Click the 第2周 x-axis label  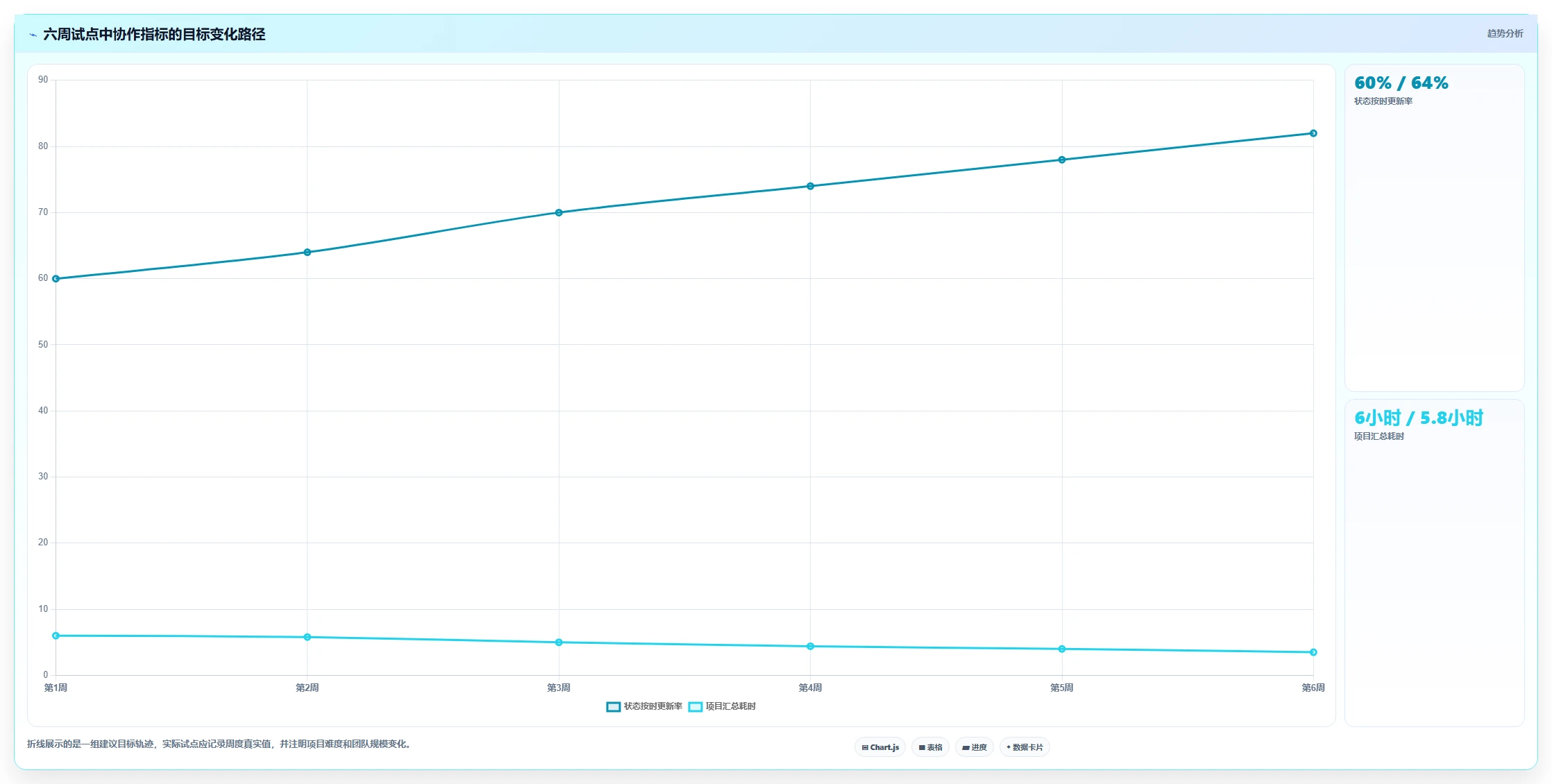coord(307,688)
